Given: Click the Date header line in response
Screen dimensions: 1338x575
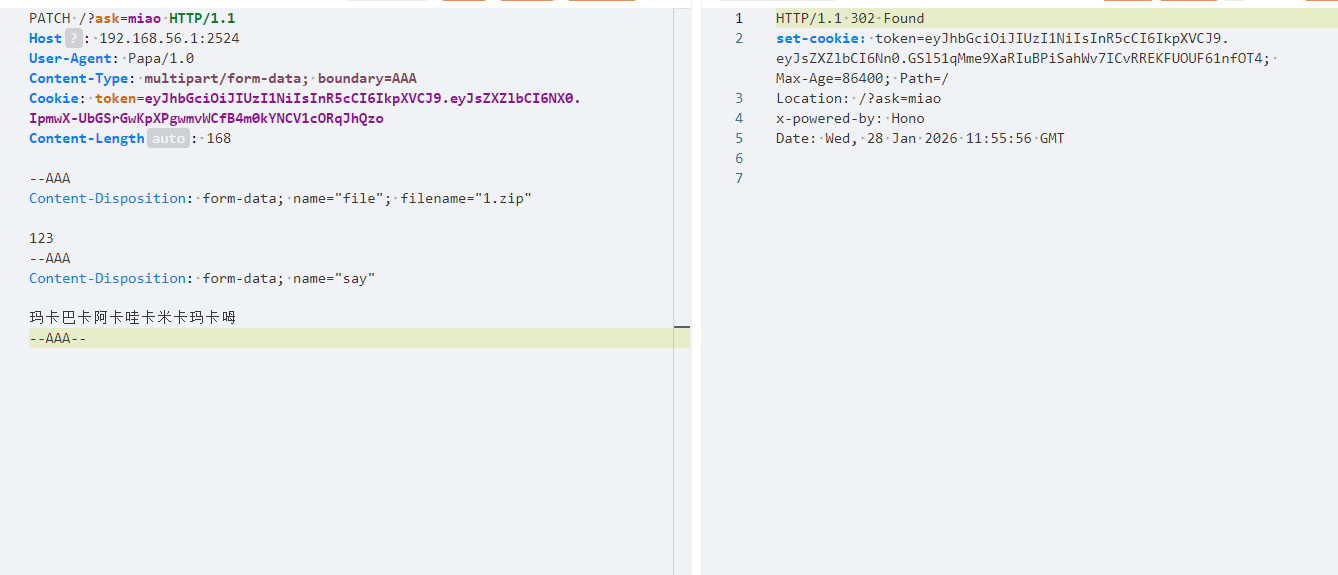Looking at the screenshot, I should point(920,138).
